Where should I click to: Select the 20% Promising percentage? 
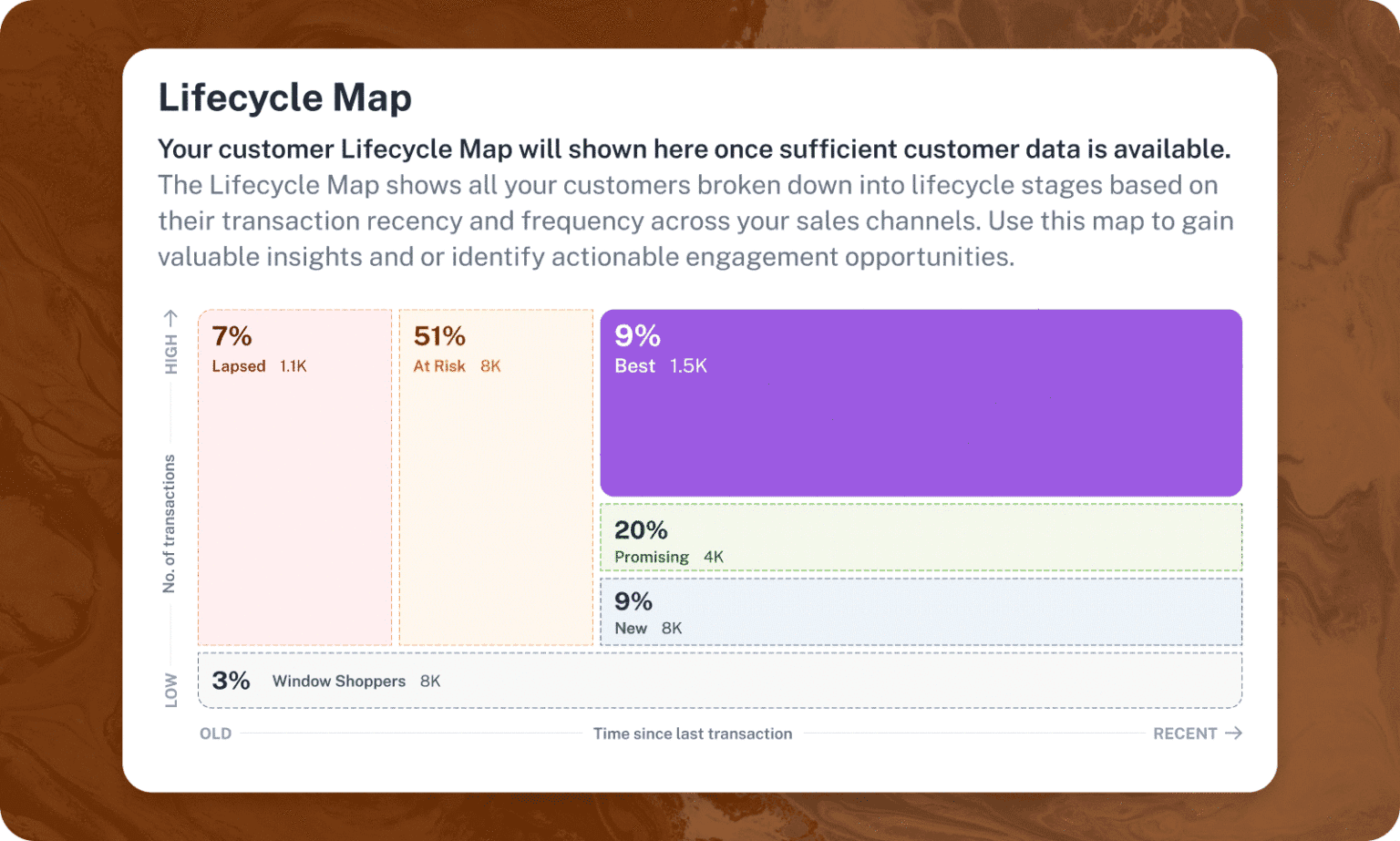[x=641, y=529]
